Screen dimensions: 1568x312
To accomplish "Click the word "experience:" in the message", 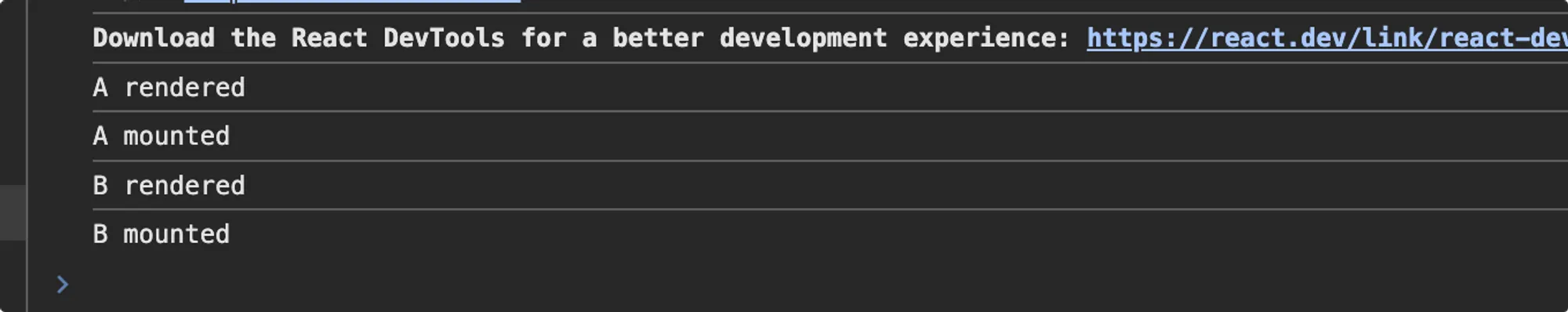I will click(985, 38).
